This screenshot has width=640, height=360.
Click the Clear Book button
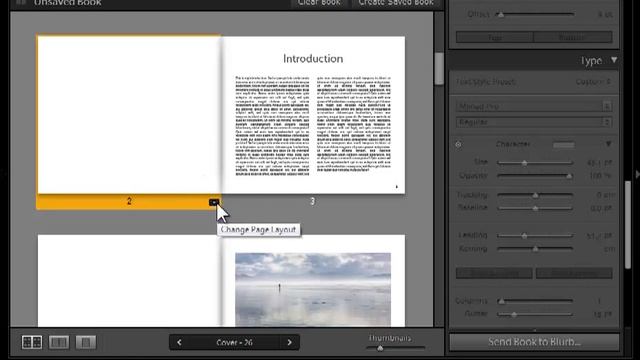(x=320, y=3)
